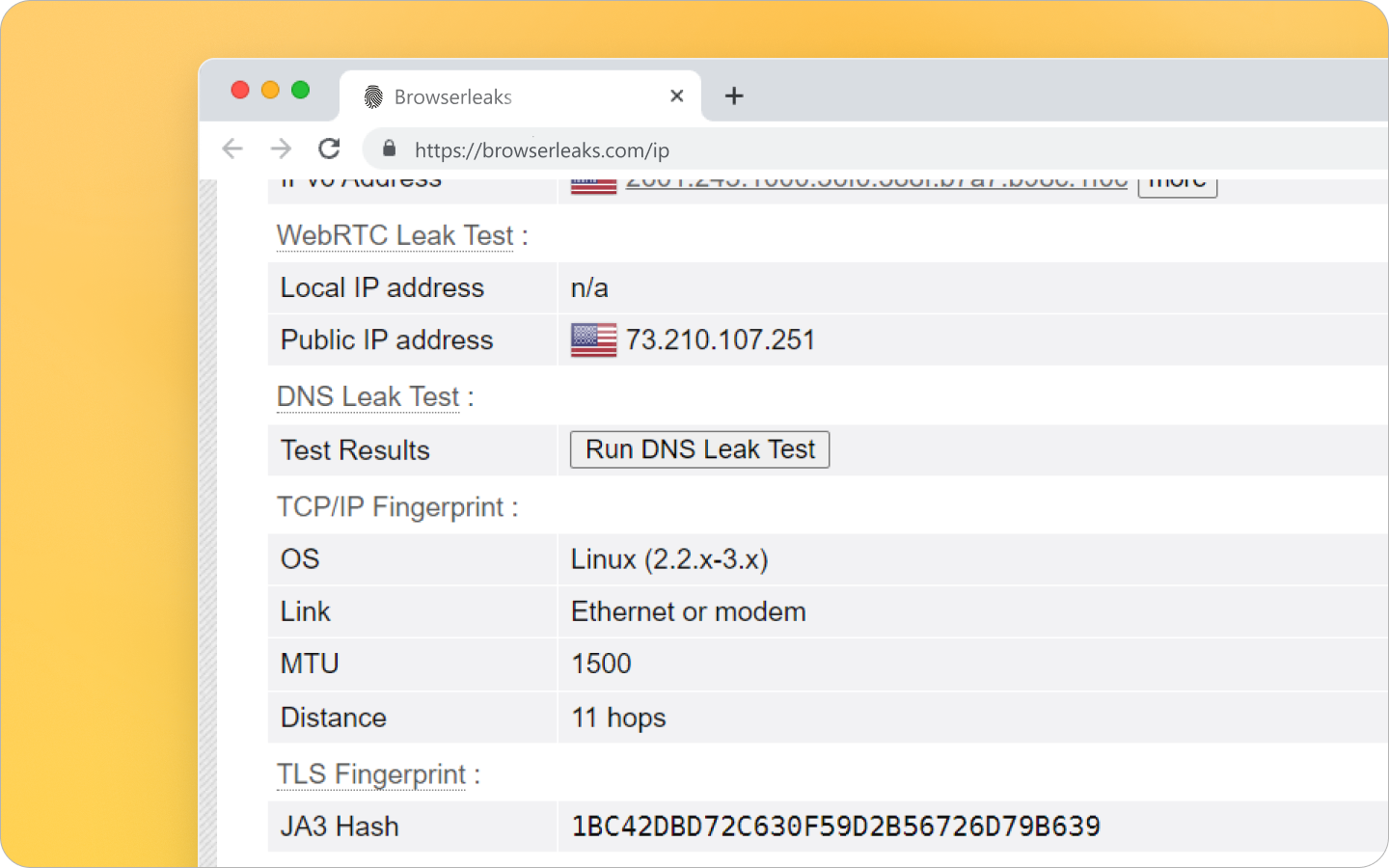This screenshot has height=868, width=1389.
Task: Open the TLS Fingerprint link
Action: [x=370, y=774]
